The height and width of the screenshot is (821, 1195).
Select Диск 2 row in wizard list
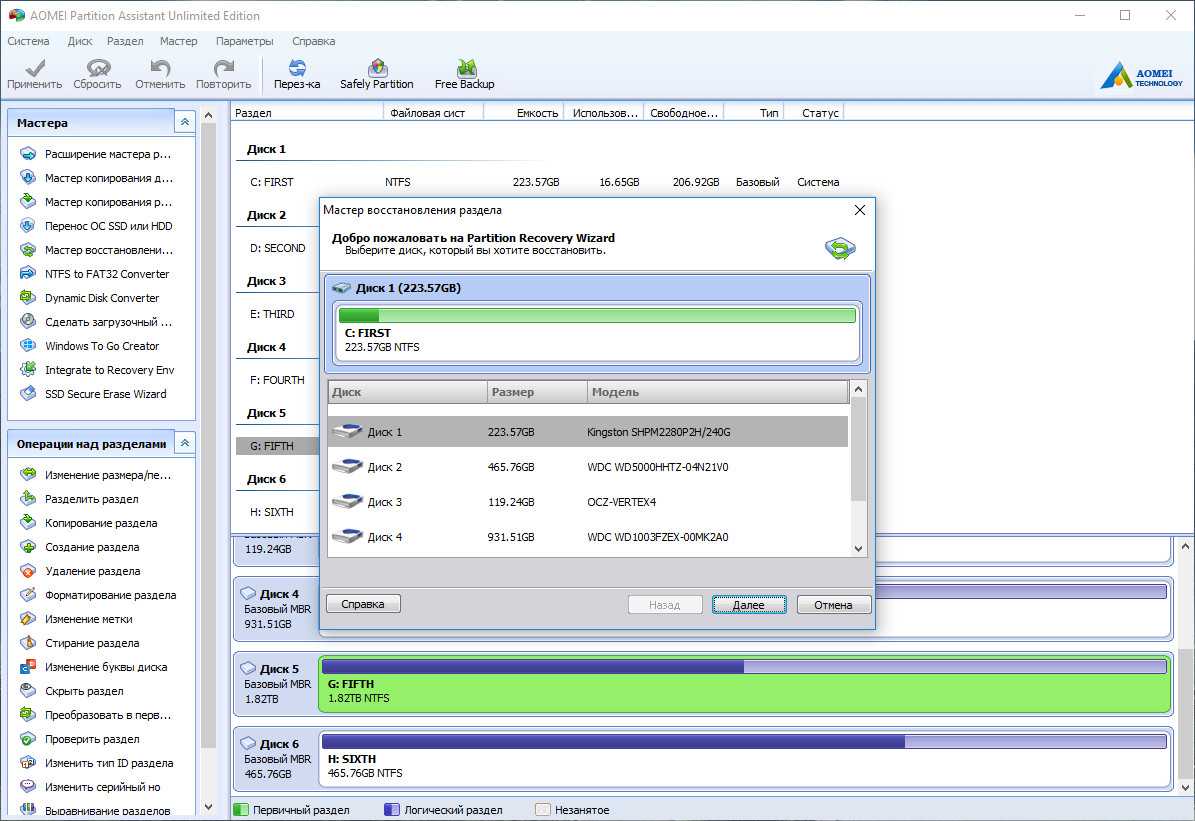coord(588,467)
